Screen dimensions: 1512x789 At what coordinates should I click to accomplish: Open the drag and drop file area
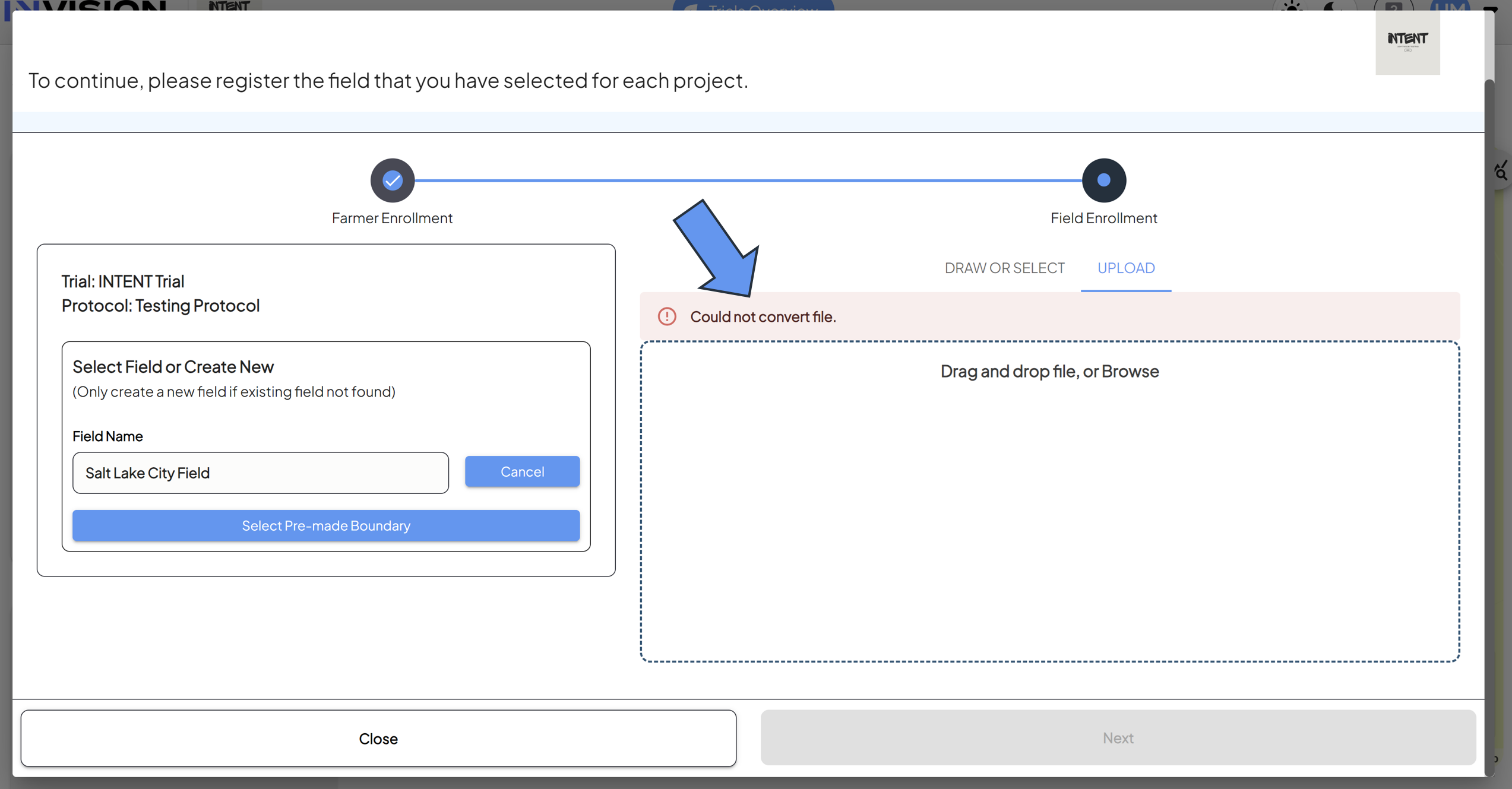1049,501
